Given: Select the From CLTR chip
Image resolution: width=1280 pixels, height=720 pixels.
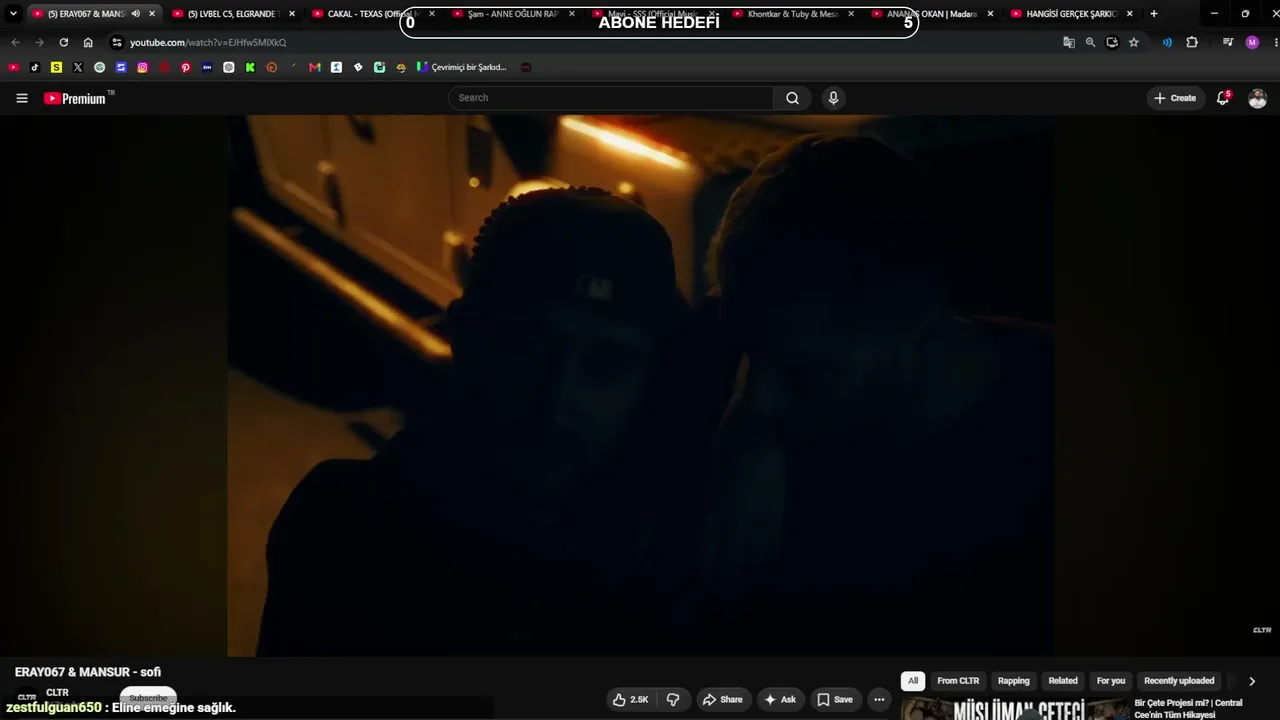Looking at the screenshot, I should [x=958, y=681].
